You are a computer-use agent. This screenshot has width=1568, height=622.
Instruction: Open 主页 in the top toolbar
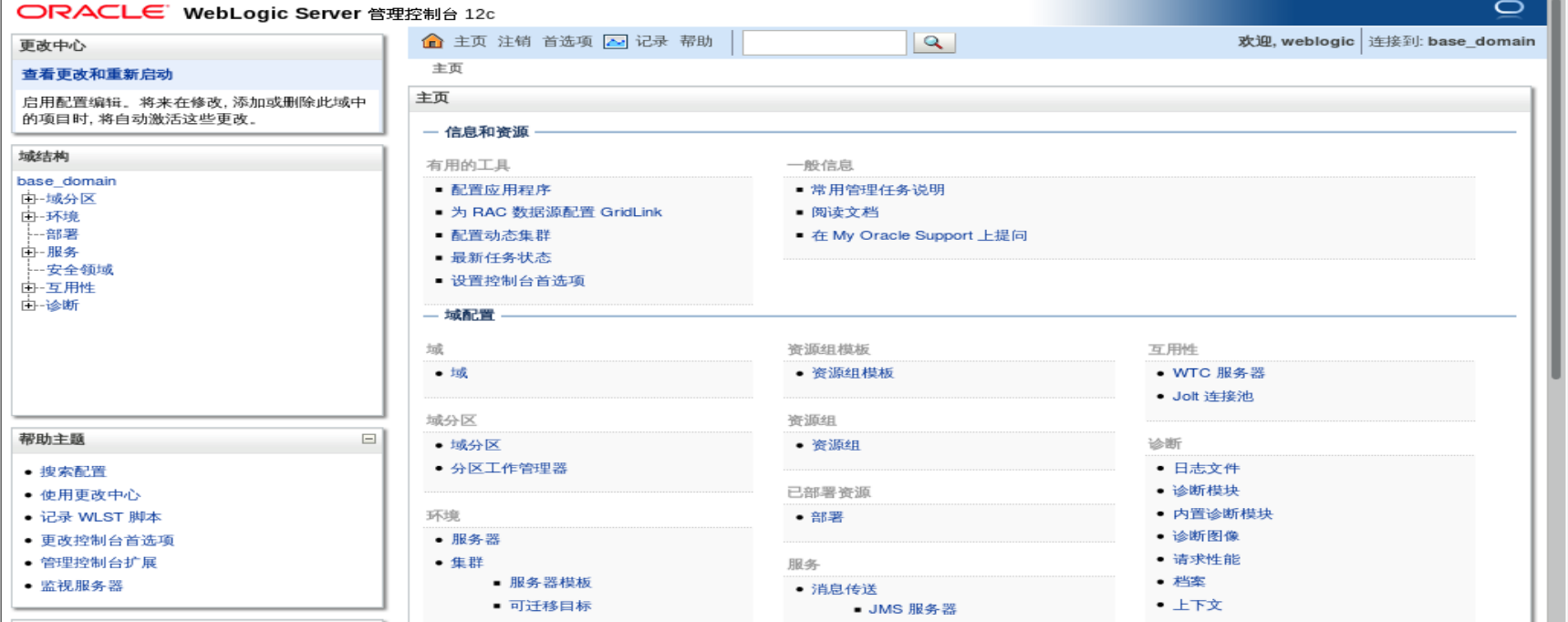click(470, 41)
